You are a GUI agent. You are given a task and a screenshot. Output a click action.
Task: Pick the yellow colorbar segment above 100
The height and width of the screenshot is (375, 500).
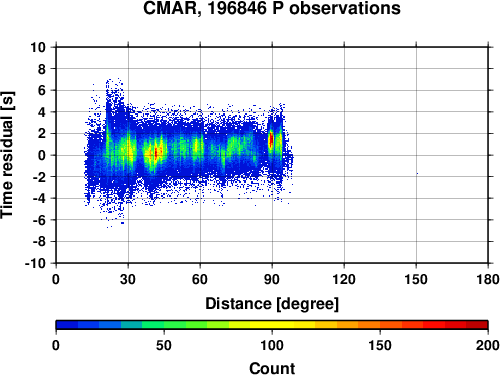(x=282, y=325)
